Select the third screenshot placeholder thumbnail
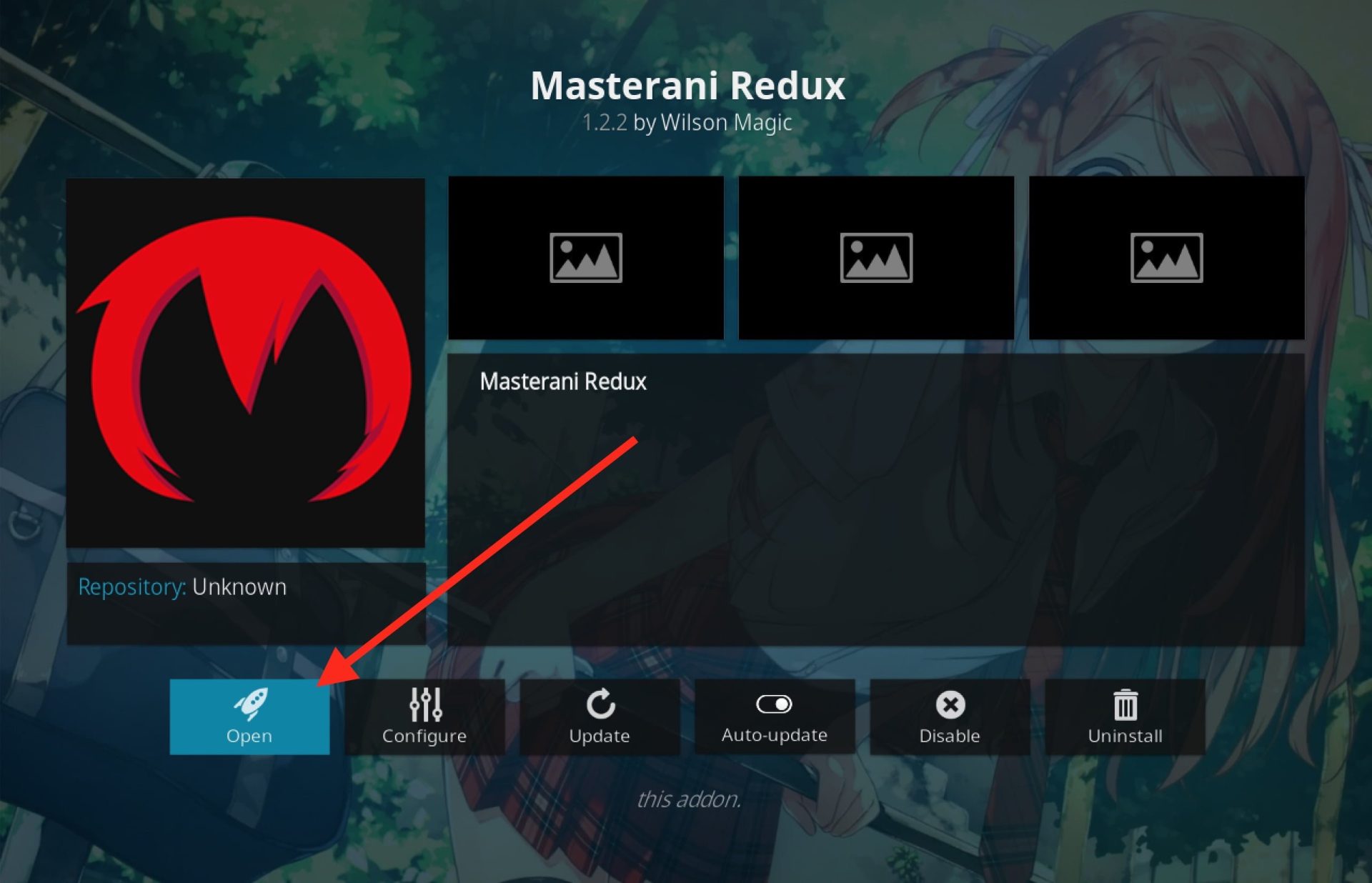Image resolution: width=1372 pixels, height=883 pixels. 1167,258
